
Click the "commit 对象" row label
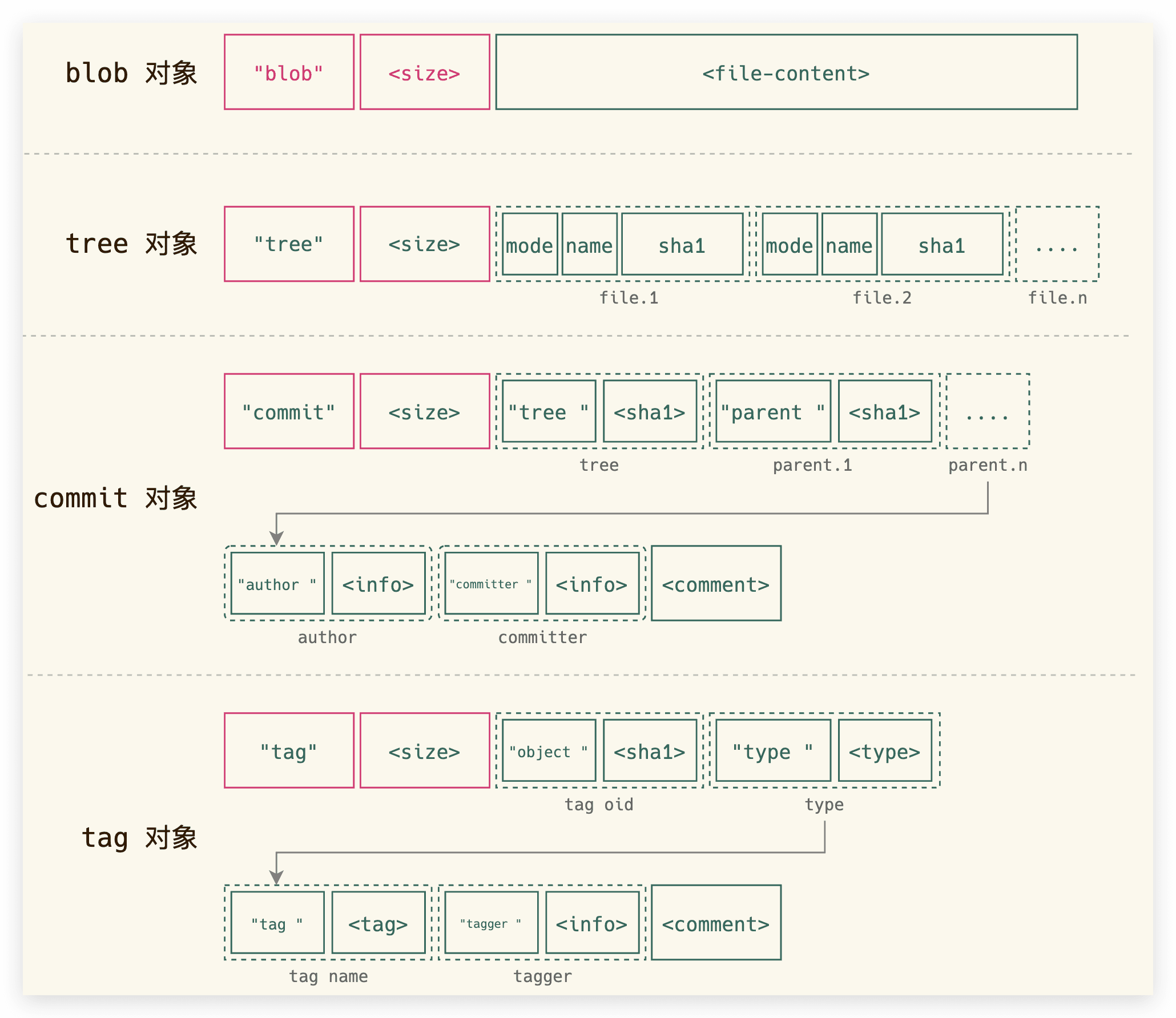pyautogui.click(x=115, y=498)
